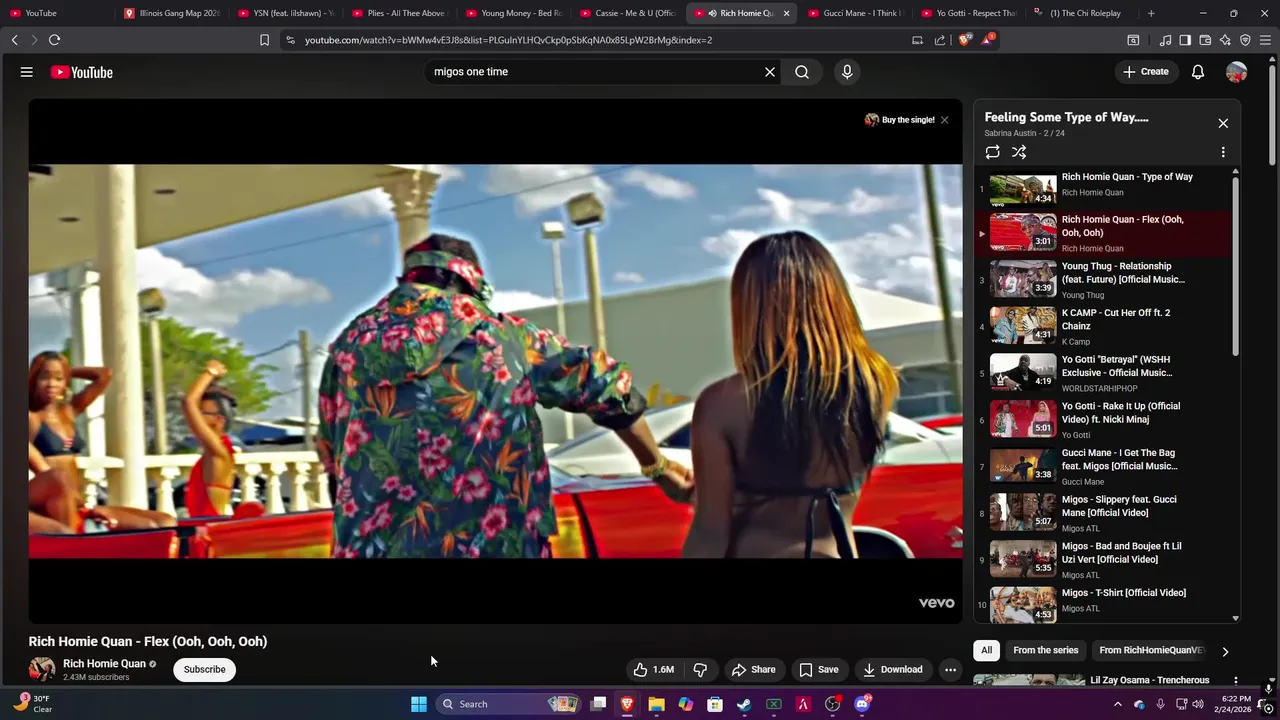
Task: Select 'Migos - Slippery feat. Gucci Mane'
Action: (1104, 513)
